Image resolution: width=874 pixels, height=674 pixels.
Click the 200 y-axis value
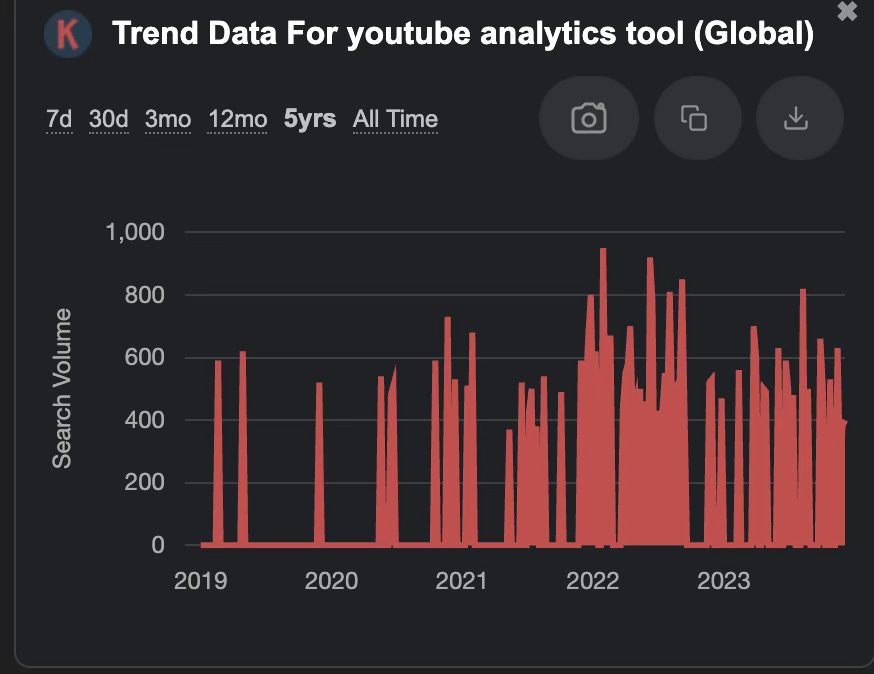[x=145, y=482]
